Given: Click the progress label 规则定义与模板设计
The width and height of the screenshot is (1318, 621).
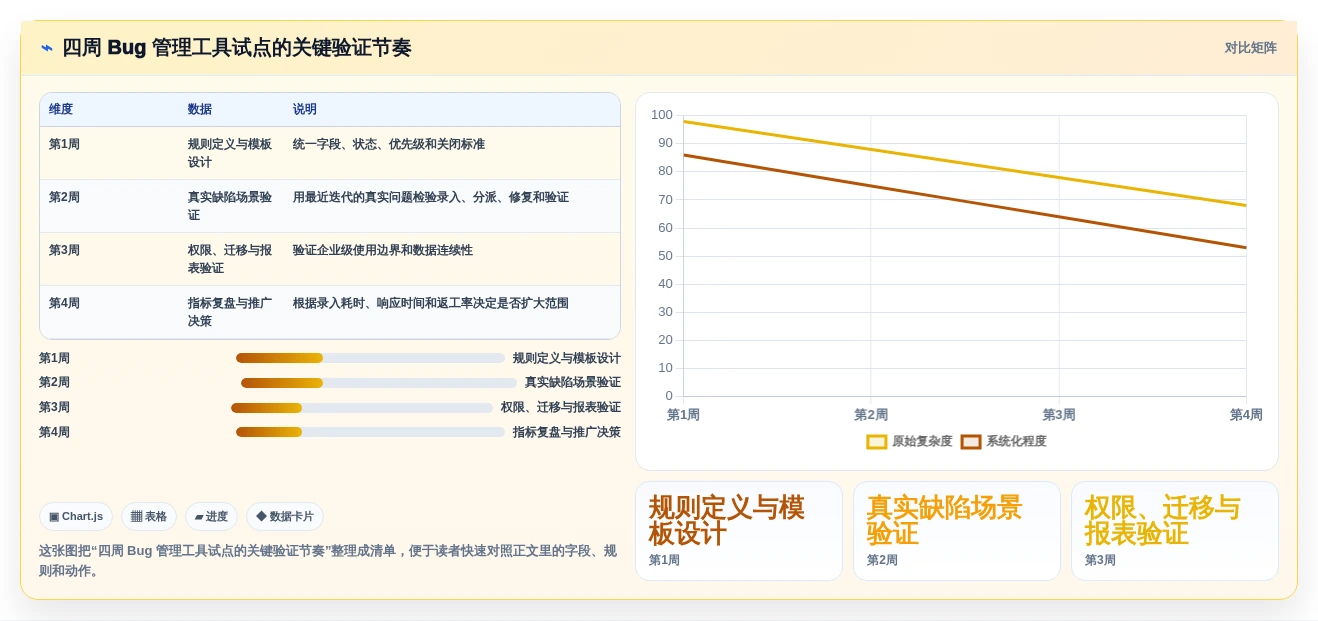Looking at the screenshot, I should click(567, 358).
